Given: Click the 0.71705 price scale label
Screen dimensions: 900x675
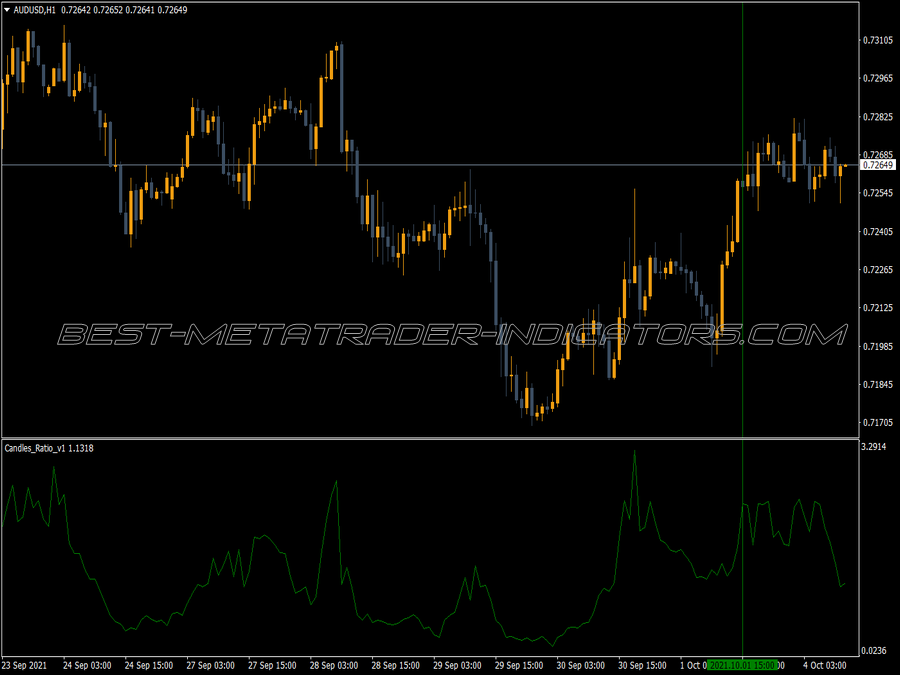Looking at the screenshot, I should tap(878, 423).
